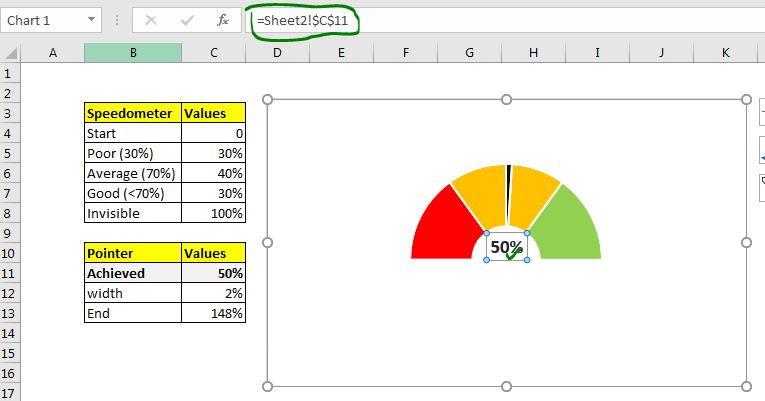Select column B header
The height and width of the screenshot is (401, 765).
tap(133, 53)
